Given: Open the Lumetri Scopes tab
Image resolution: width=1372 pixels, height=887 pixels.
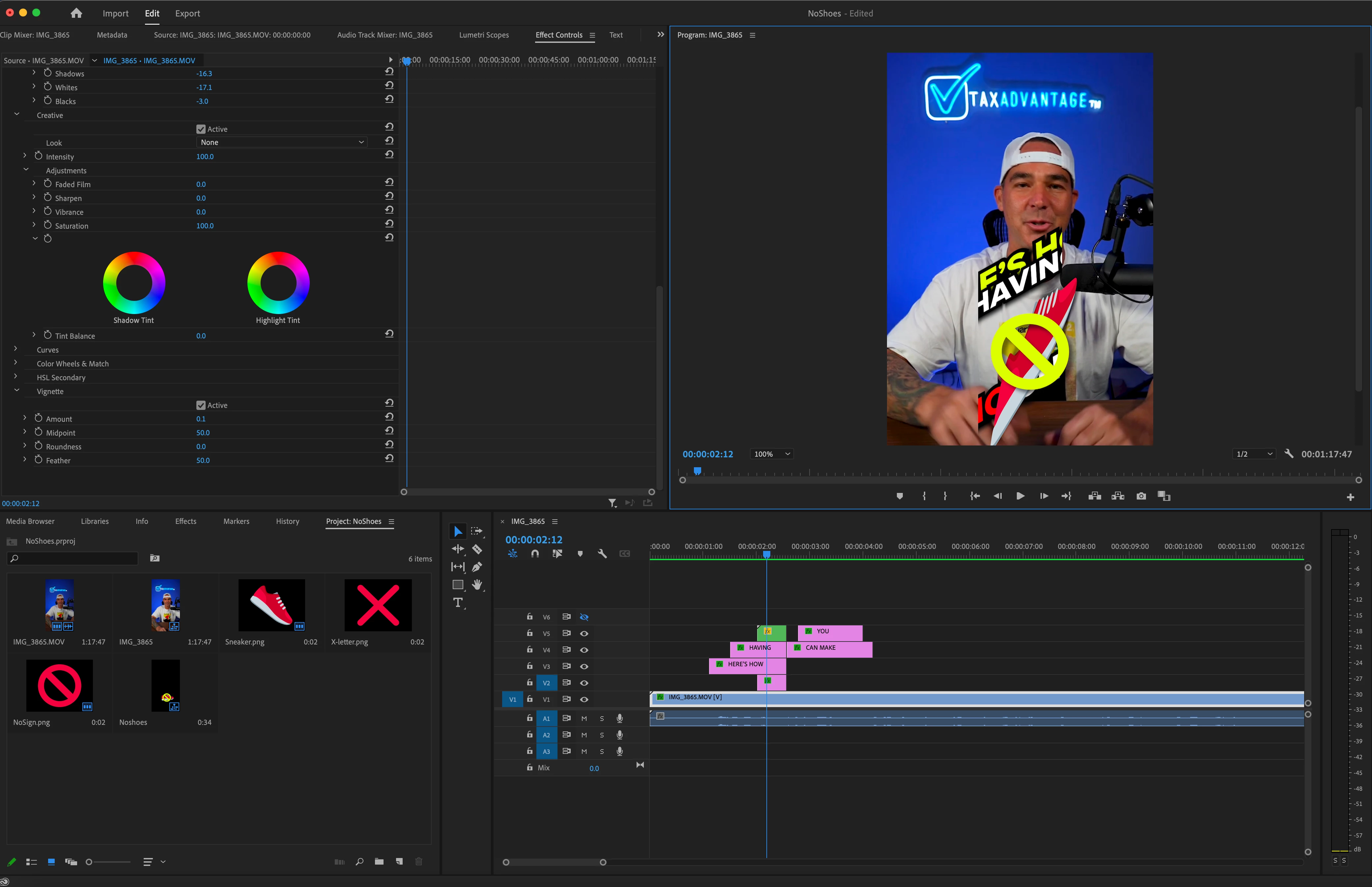Looking at the screenshot, I should [484, 35].
